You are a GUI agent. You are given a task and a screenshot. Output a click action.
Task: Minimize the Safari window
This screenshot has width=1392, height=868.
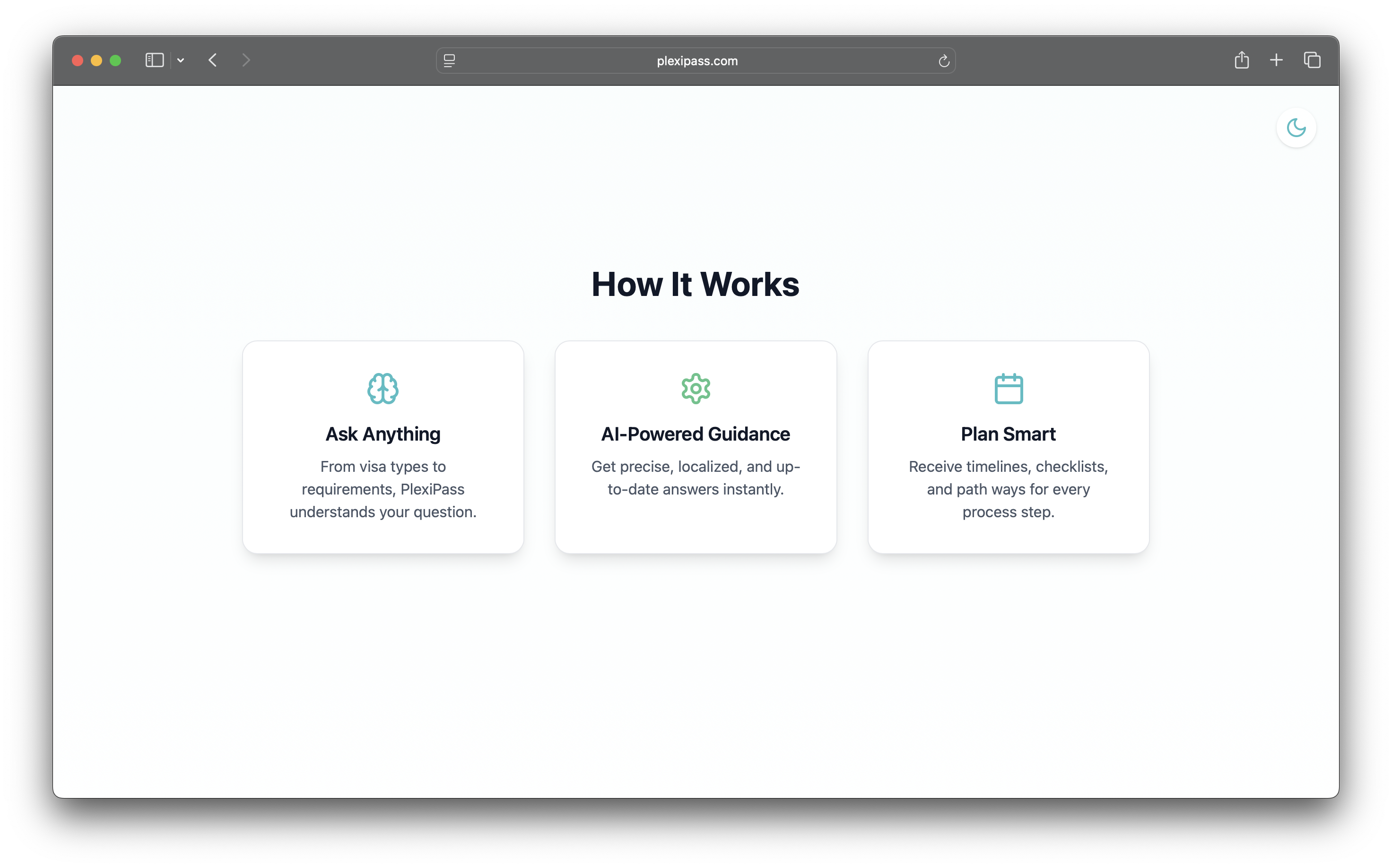pos(96,61)
